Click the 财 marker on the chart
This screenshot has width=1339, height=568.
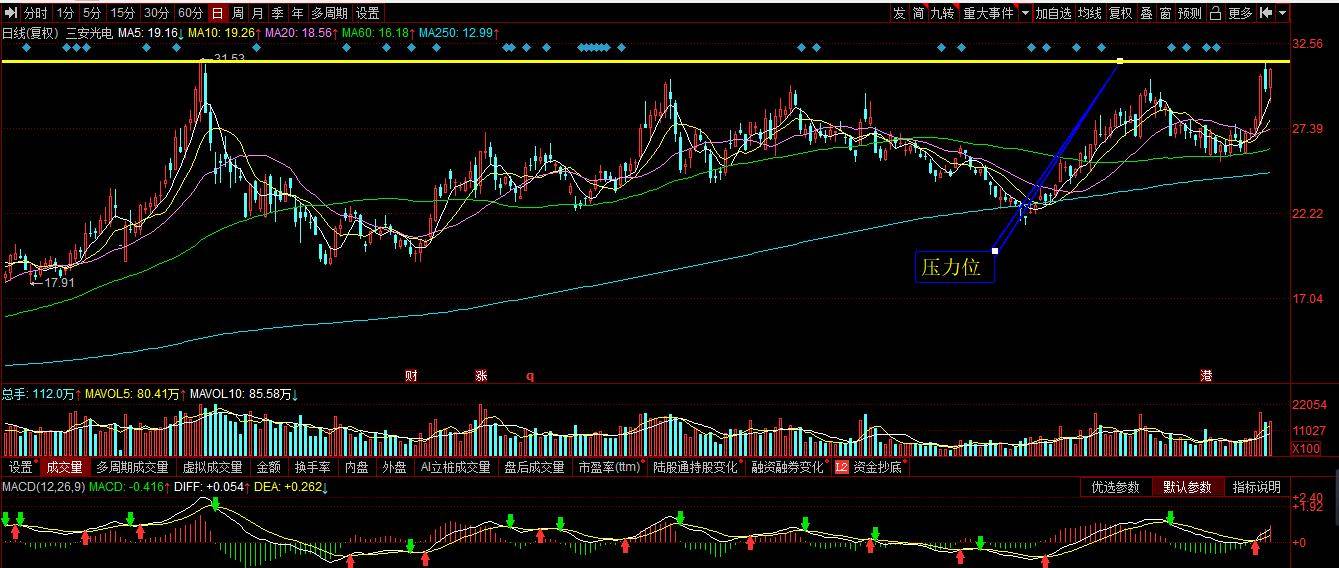point(410,376)
